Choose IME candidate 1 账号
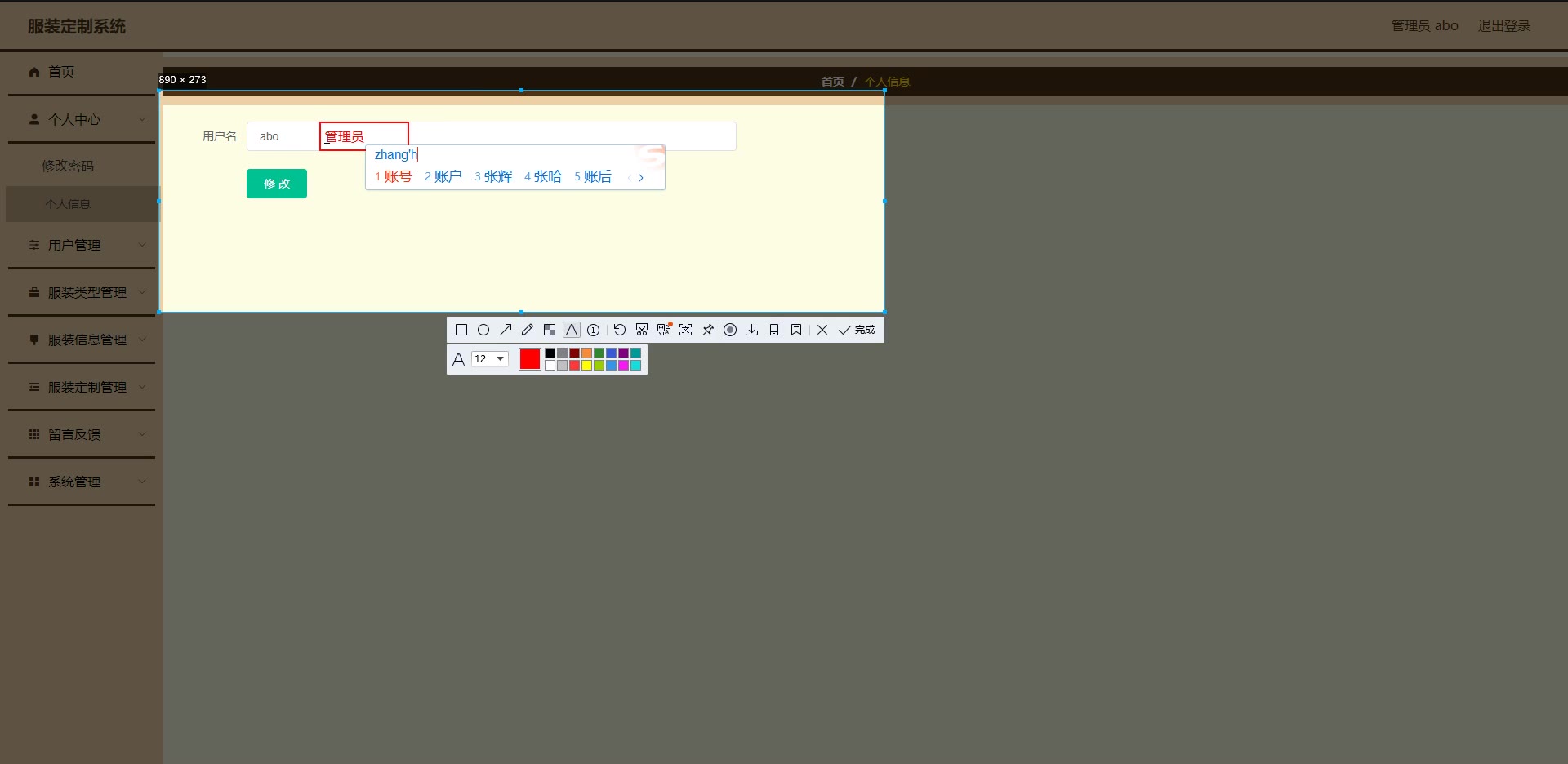1568x764 pixels. click(x=394, y=177)
